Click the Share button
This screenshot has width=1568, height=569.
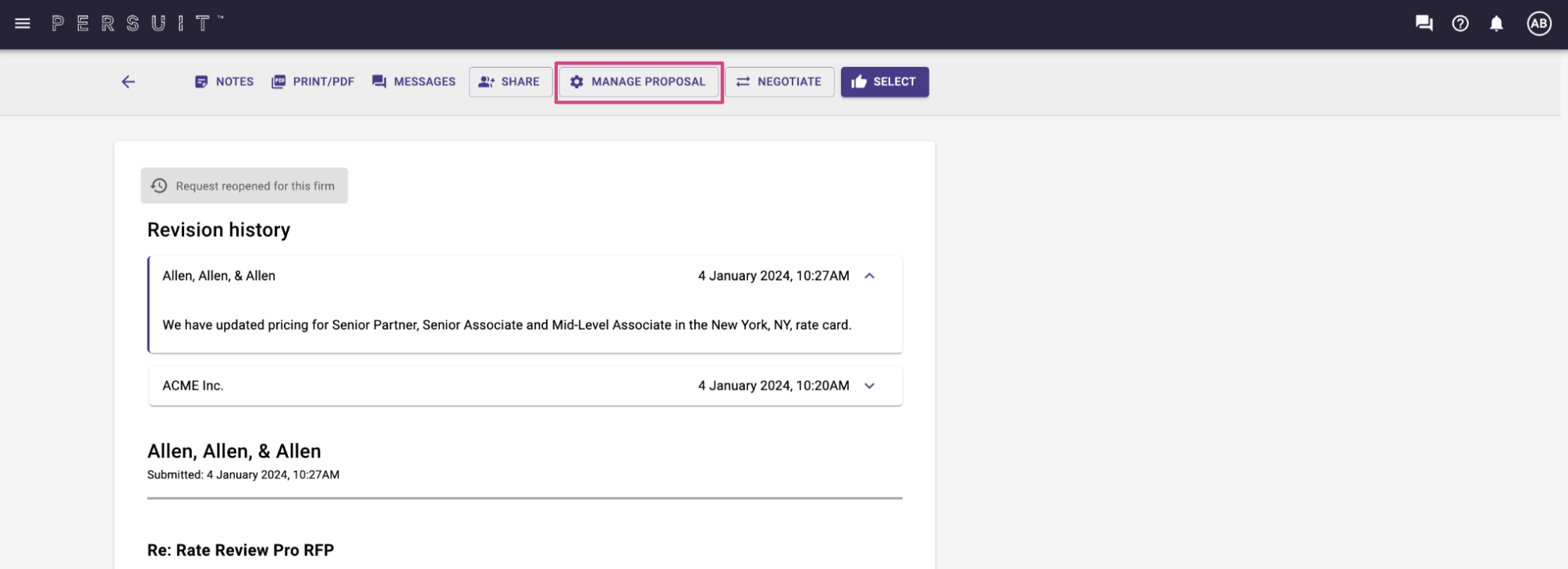(x=510, y=82)
